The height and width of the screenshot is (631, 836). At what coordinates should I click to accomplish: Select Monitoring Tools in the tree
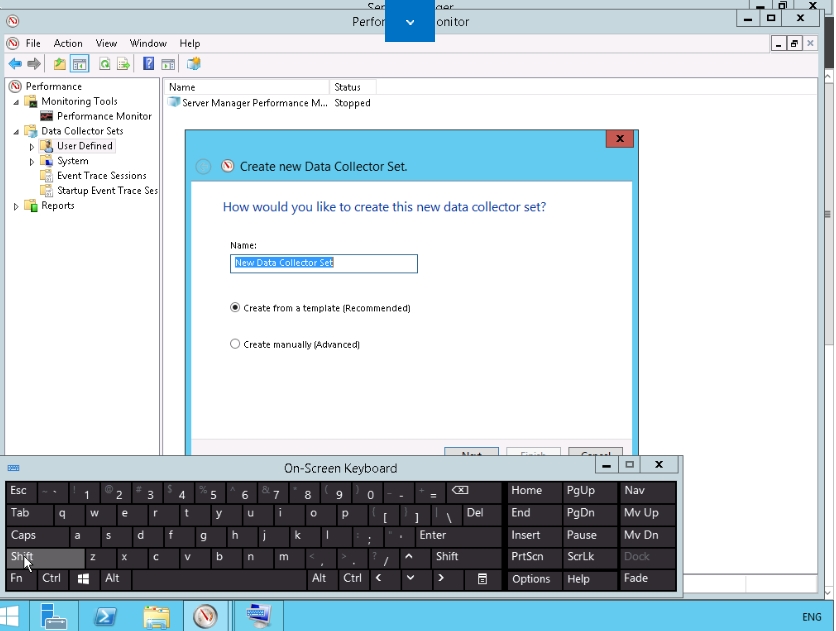tap(79, 101)
